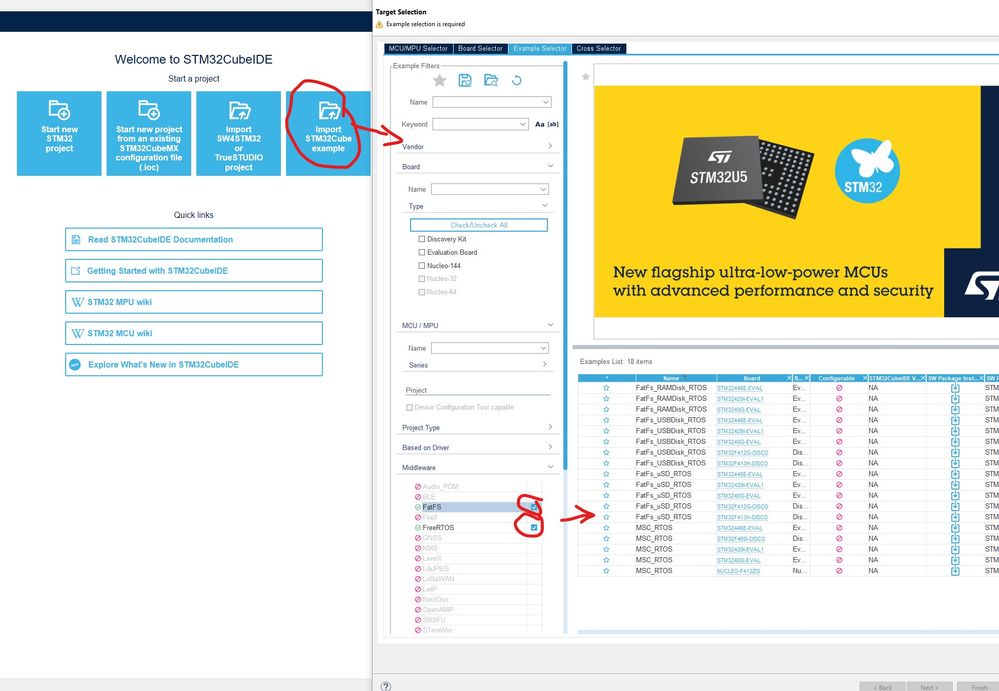Image resolution: width=999 pixels, height=691 pixels.
Task: Star the first FatFs_RAMDisk_RTOS STM32446E-EVAL row
Action: [x=606, y=388]
